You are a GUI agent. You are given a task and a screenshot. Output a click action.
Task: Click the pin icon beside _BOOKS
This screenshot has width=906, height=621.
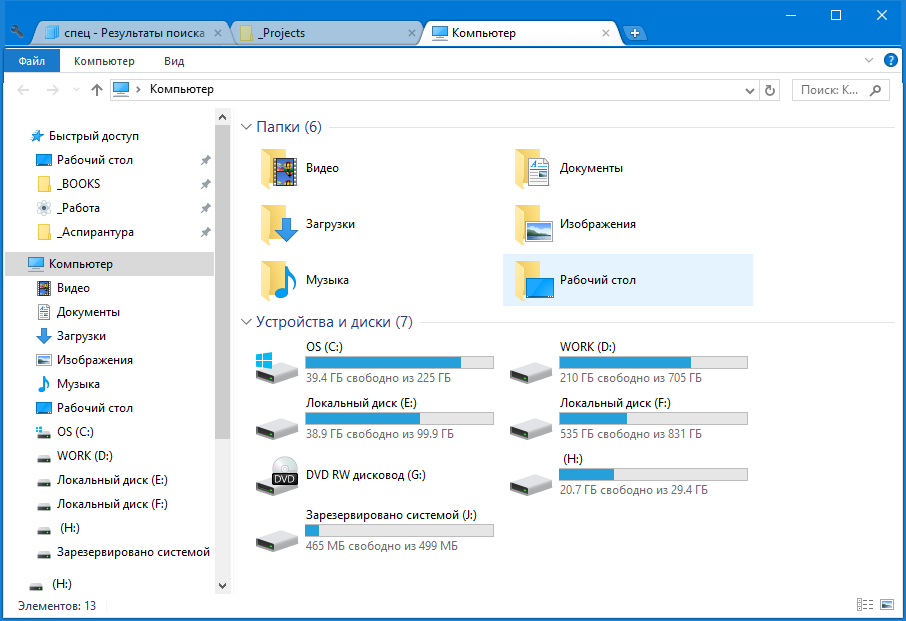(205, 184)
